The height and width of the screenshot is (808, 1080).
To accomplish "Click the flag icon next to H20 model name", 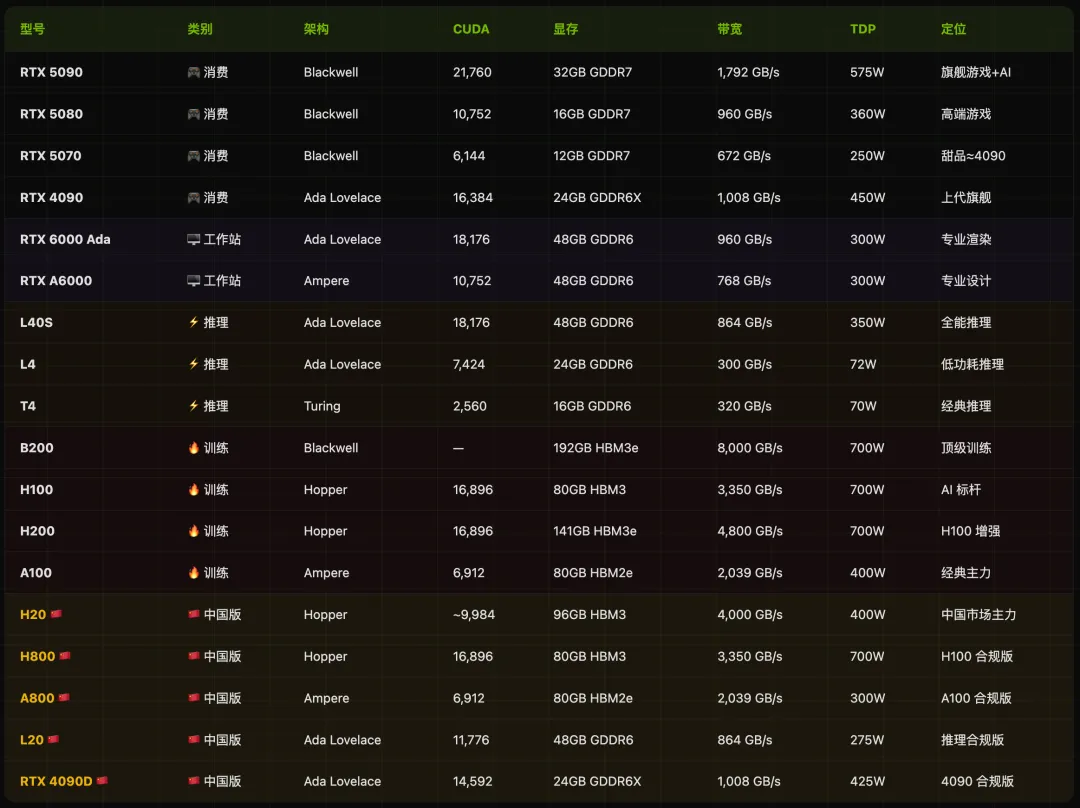I will click(x=56, y=614).
